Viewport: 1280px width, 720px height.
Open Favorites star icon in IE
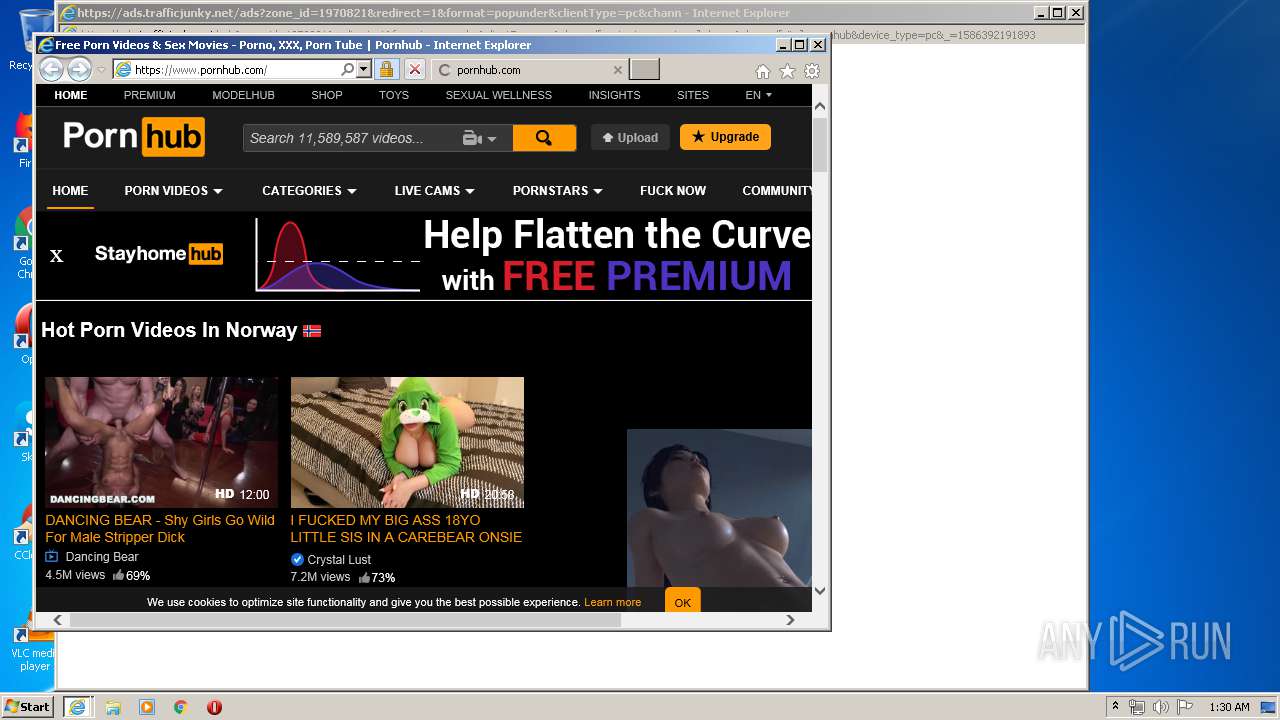tap(787, 71)
